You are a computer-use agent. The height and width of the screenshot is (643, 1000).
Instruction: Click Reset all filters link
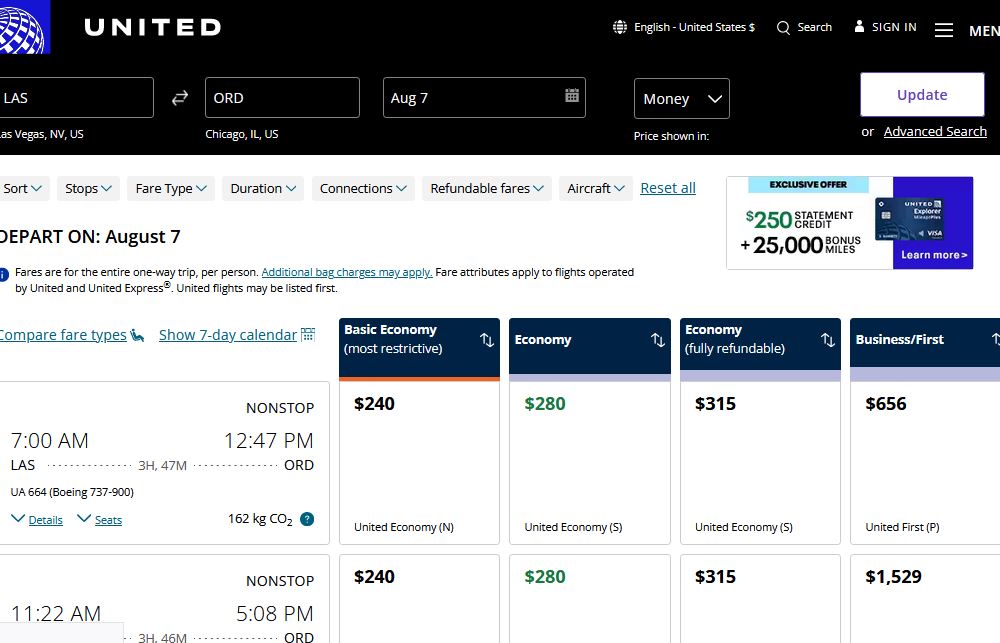[668, 188]
